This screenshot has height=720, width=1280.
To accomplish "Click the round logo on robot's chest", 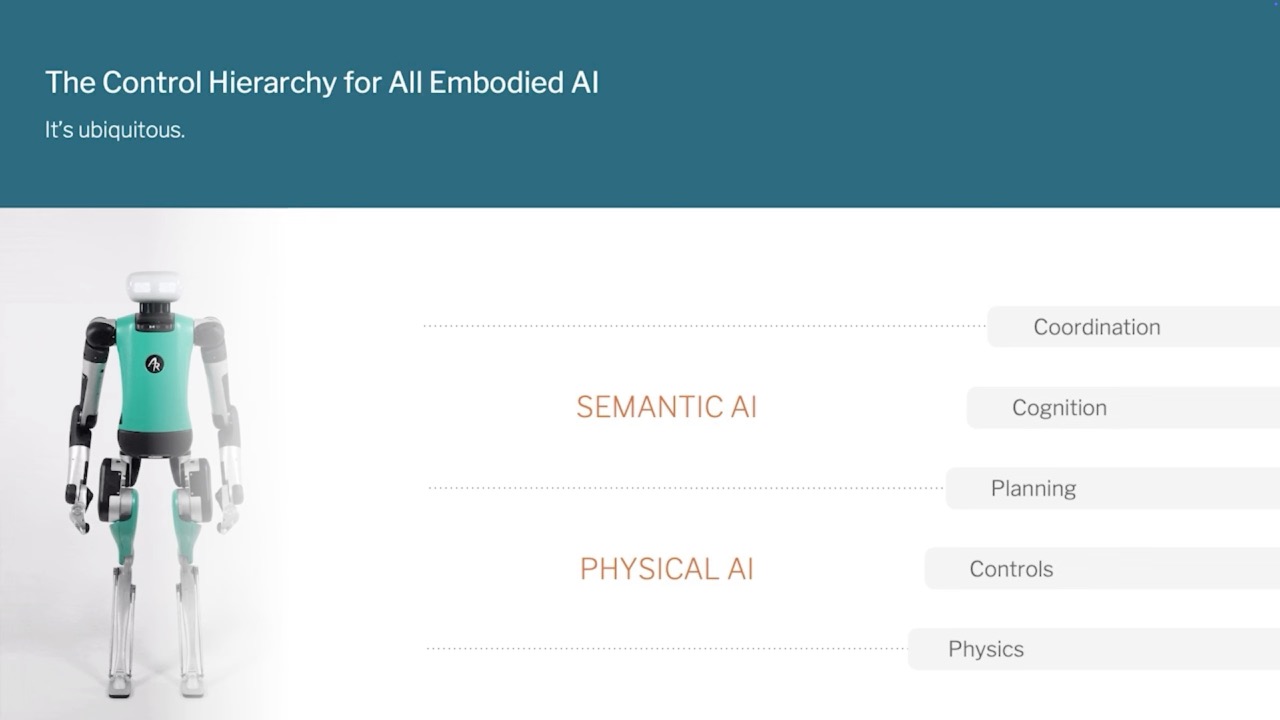I will click(x=155, y=364).
